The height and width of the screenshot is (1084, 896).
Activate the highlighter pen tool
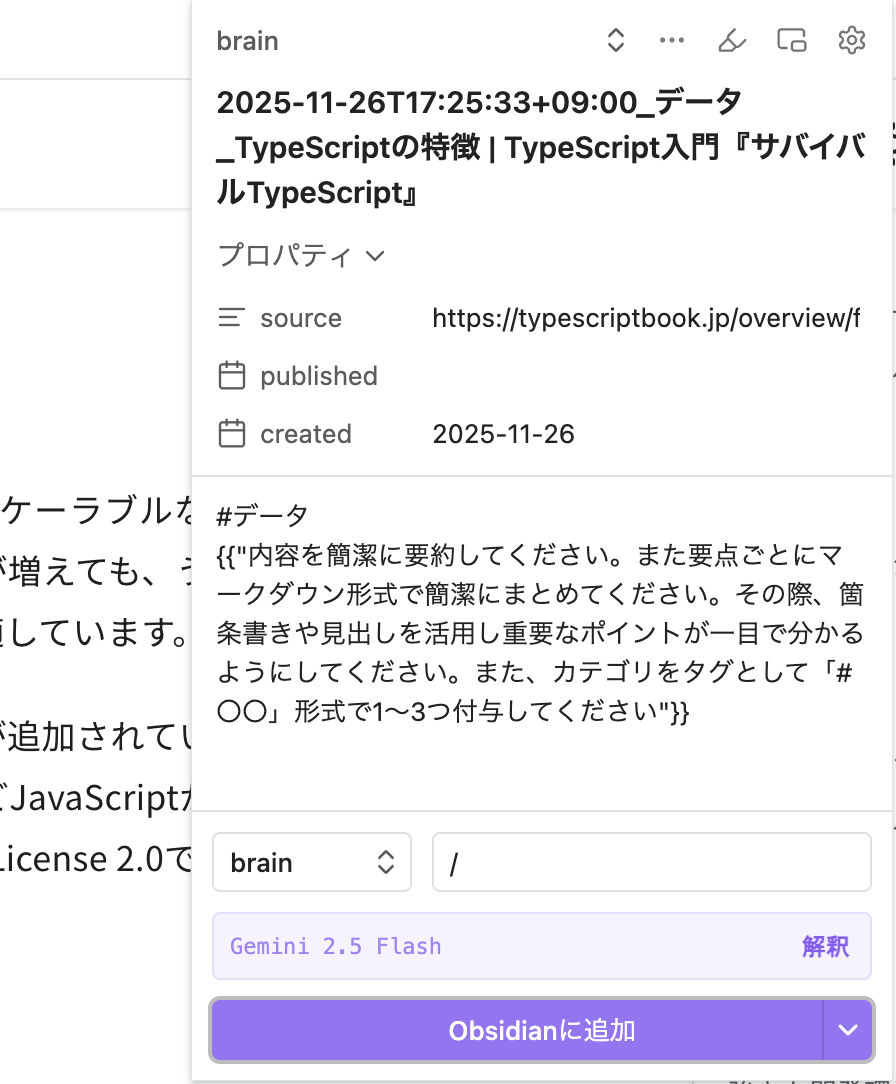click(x=732, y=41)
